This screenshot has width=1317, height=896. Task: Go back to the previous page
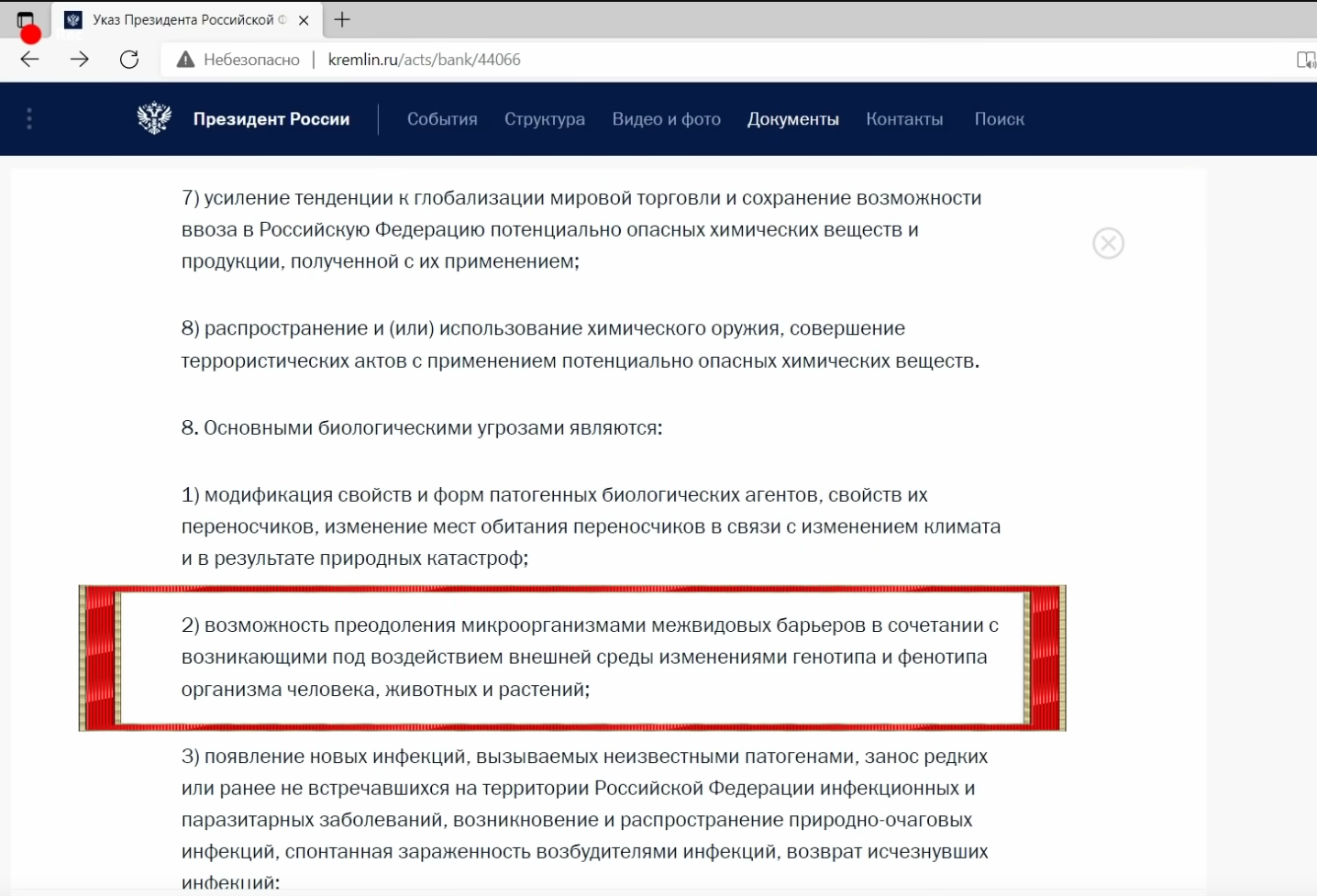click(x=30, y=60)
